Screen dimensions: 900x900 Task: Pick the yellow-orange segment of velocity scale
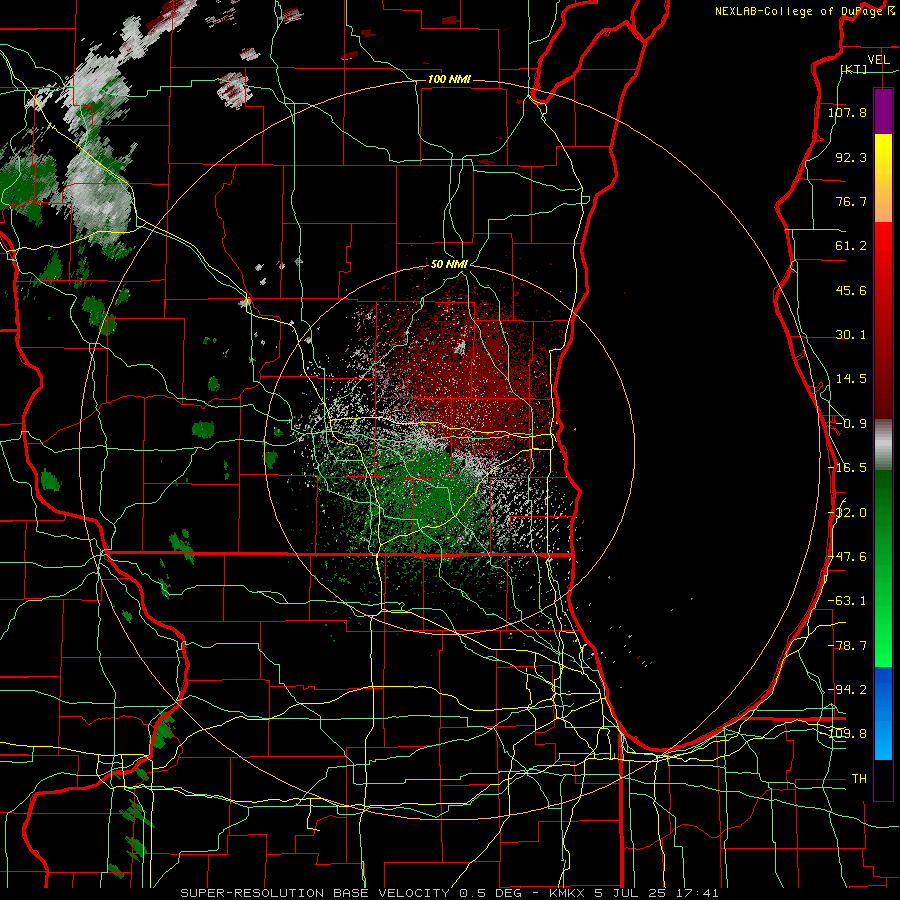tap(883, 178)
